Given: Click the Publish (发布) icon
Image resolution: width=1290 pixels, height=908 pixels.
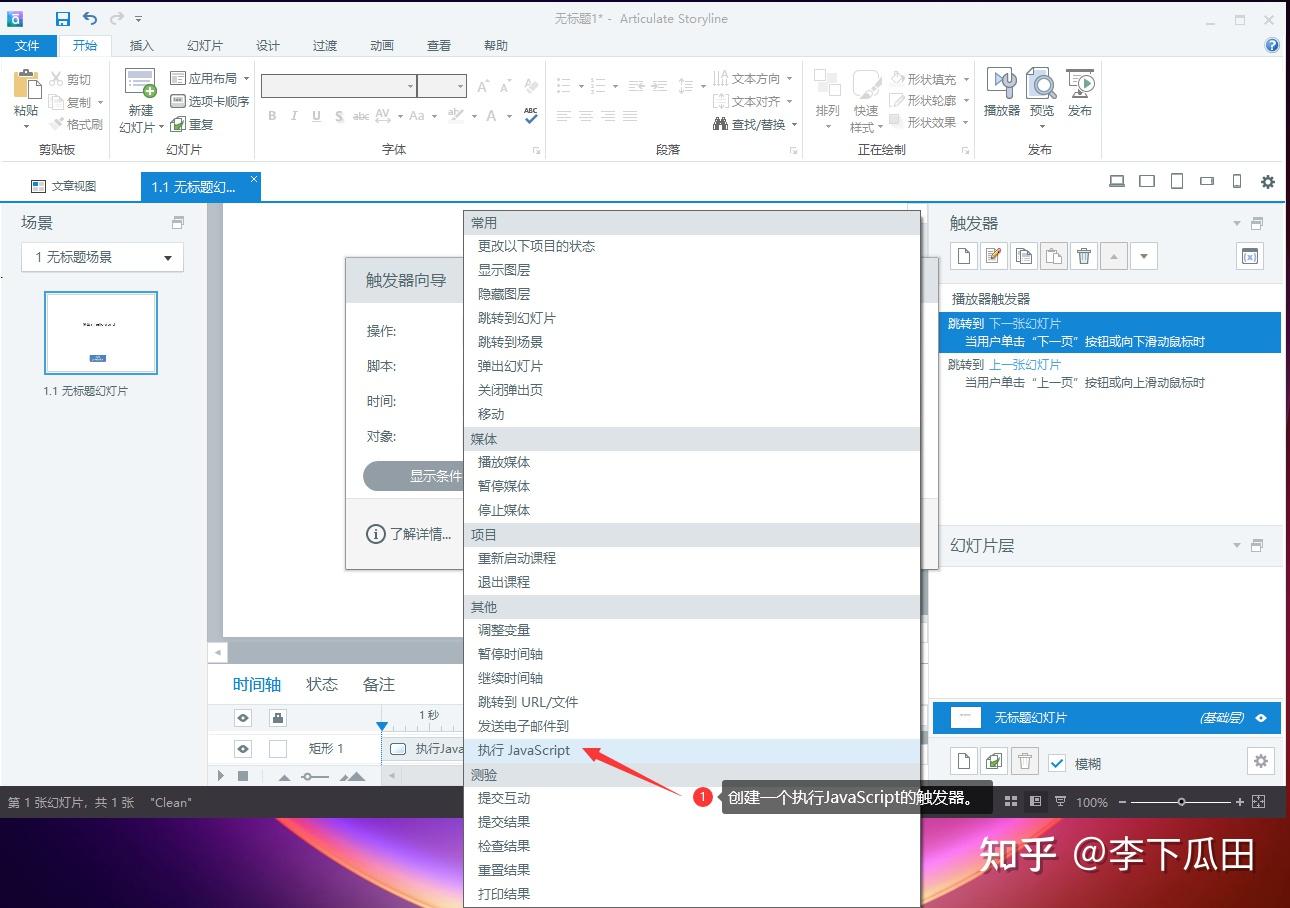Looking at the screenshot, I should (1080, 92).
